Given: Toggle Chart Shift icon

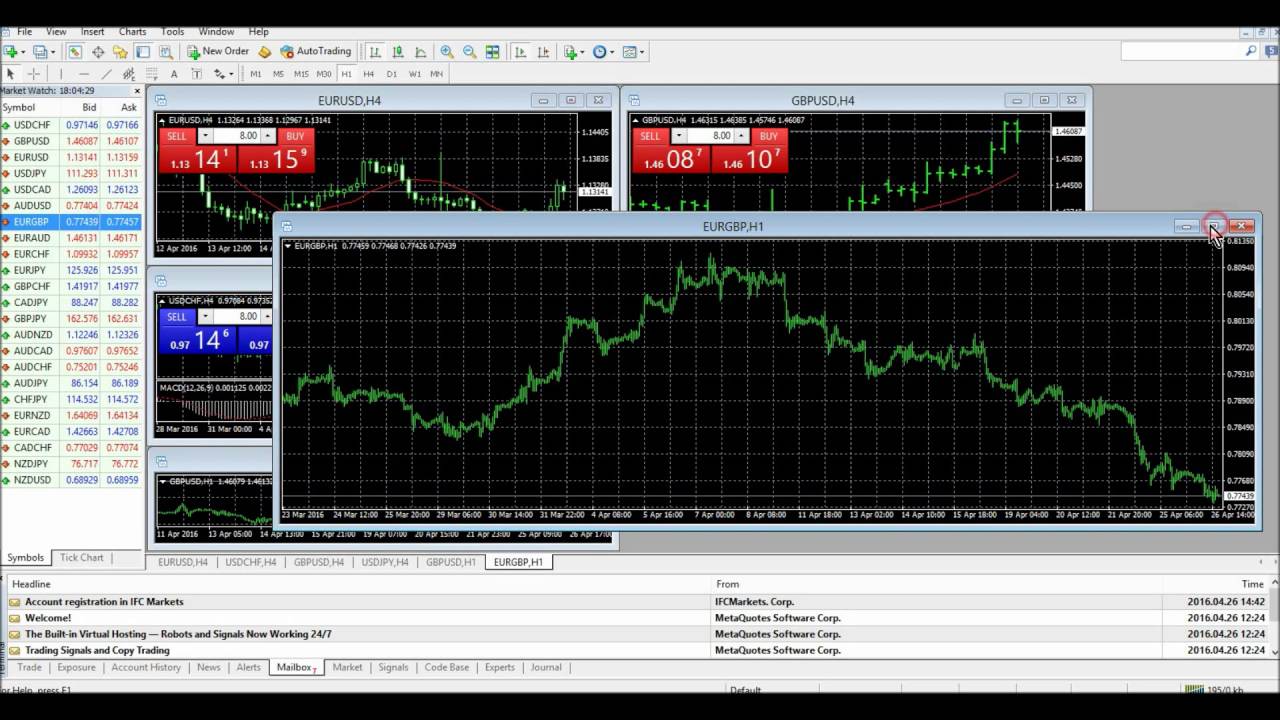Looking at the screenshot, I should point(542,52).
